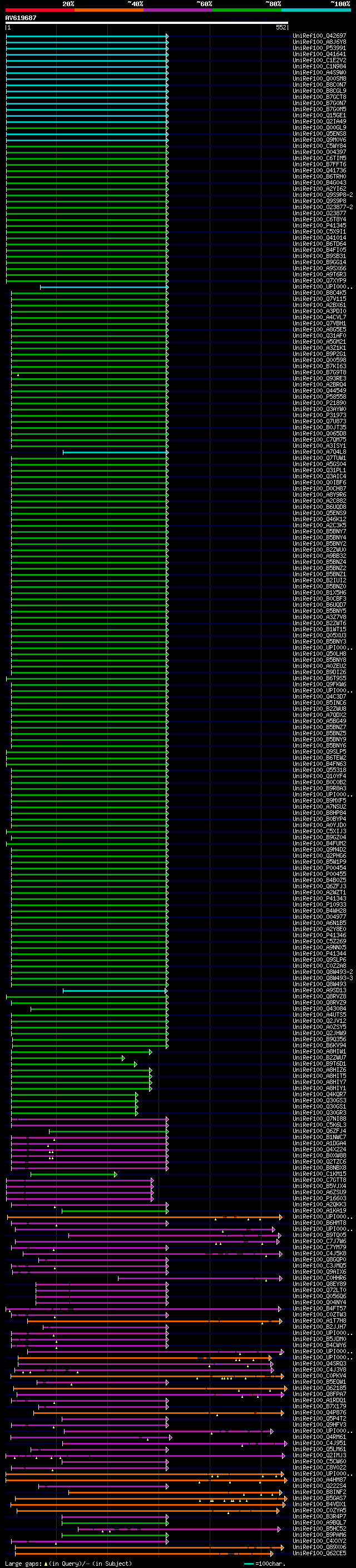Screen dimensions: 356x1568
Task: Click hit label UniRef100_Q41736
Action: tap(319, 170)
